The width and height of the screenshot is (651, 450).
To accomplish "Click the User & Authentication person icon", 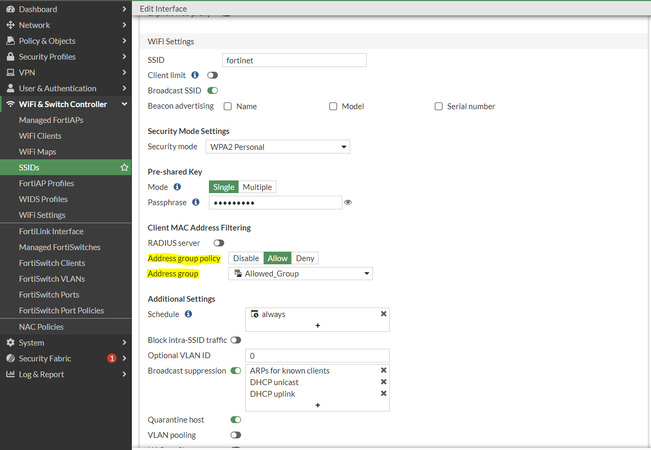I will pyautogui.click(x=10, y=88).
